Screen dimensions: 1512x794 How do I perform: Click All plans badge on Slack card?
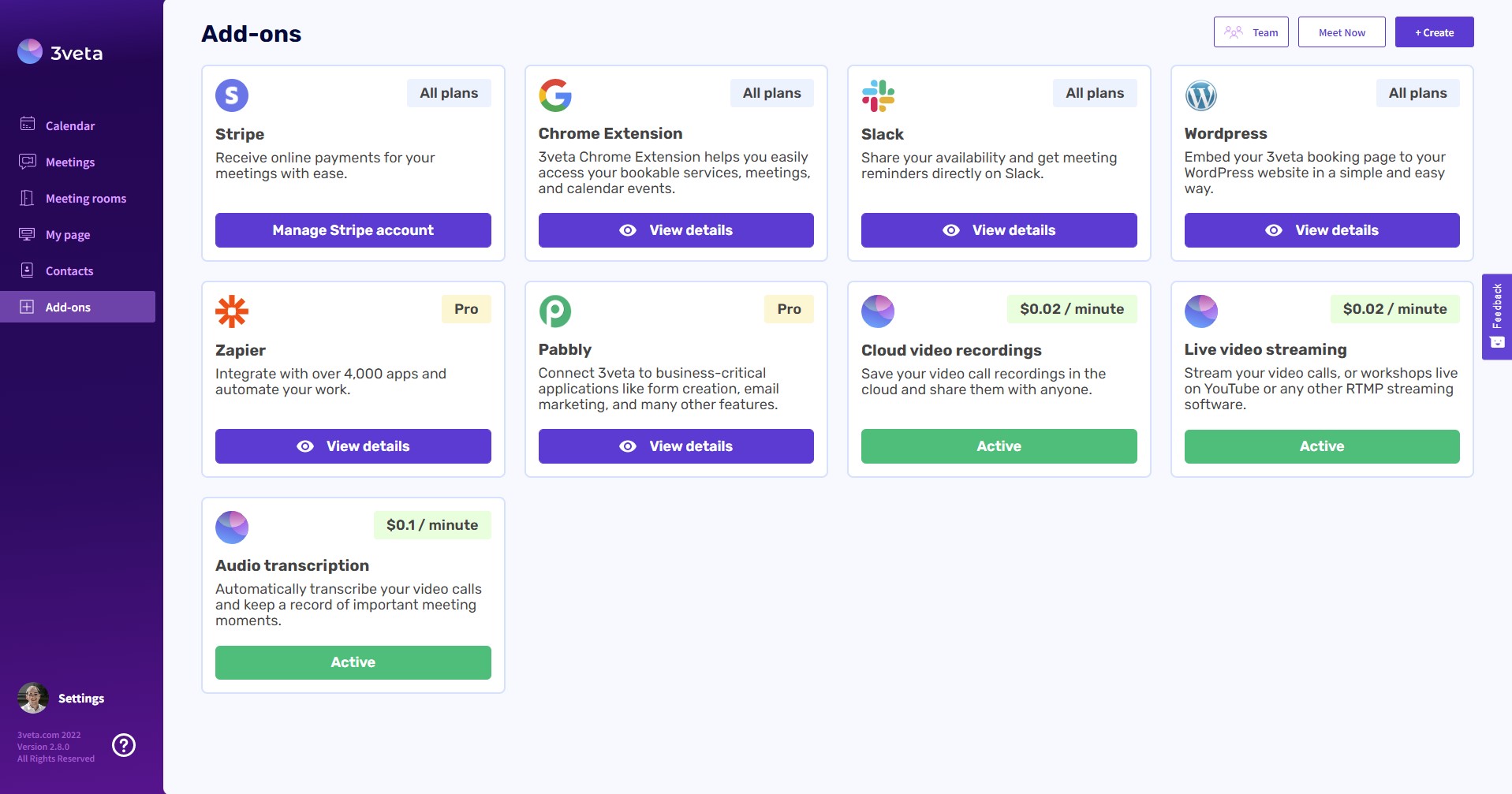tap(1095, 93)
